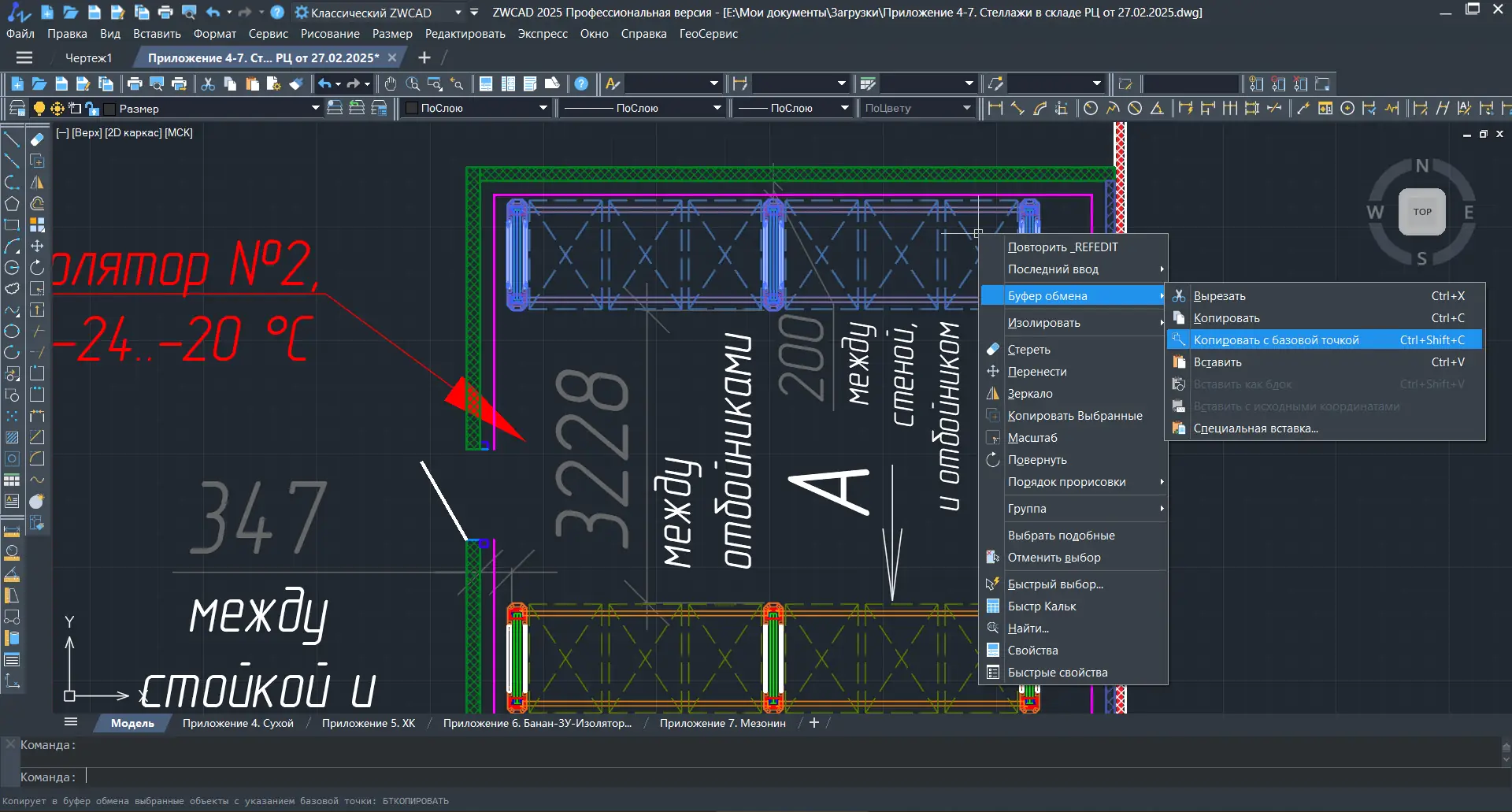This screenshot has height=812, width=1512.
Task: Click the Pan hand tool icon
Action: [x=391, y=83]
